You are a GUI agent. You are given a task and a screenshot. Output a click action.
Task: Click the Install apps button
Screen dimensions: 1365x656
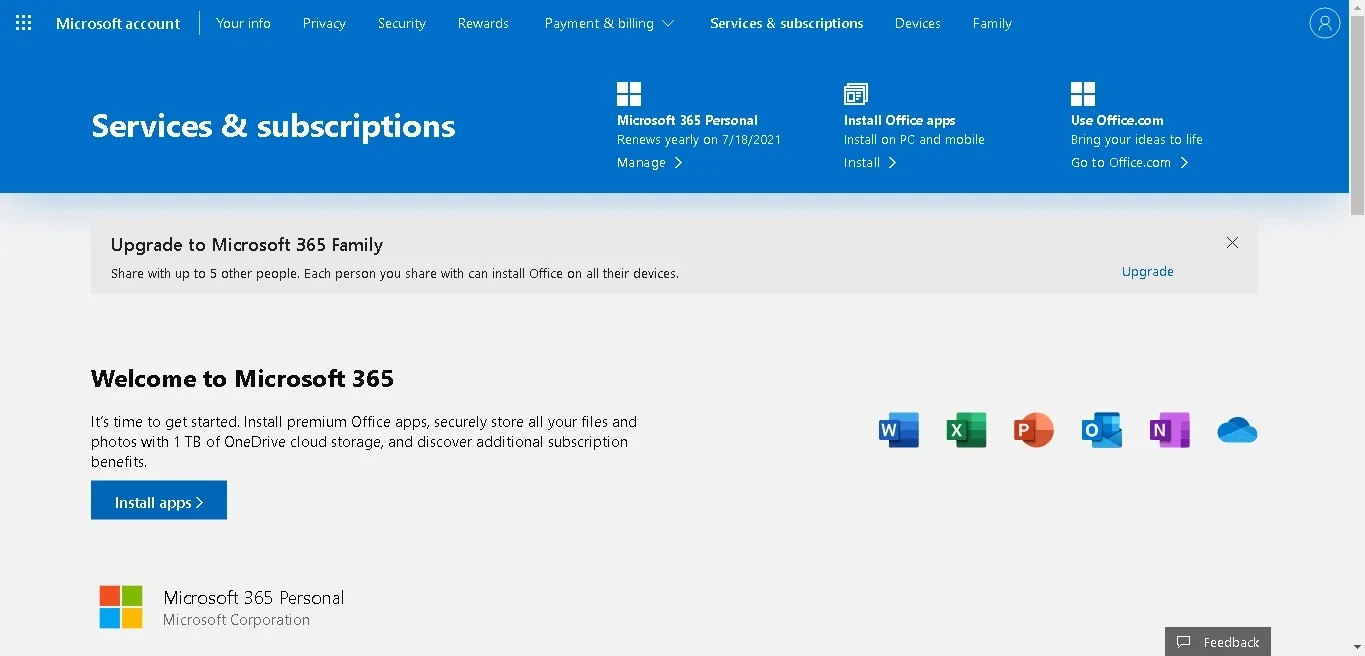point(159,500)
